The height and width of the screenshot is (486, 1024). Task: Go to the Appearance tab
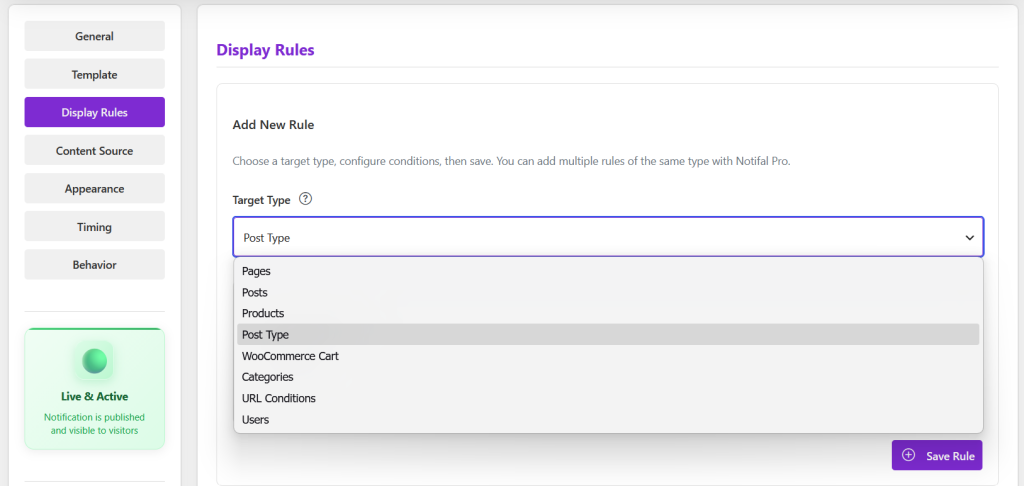tap(95, 189)
